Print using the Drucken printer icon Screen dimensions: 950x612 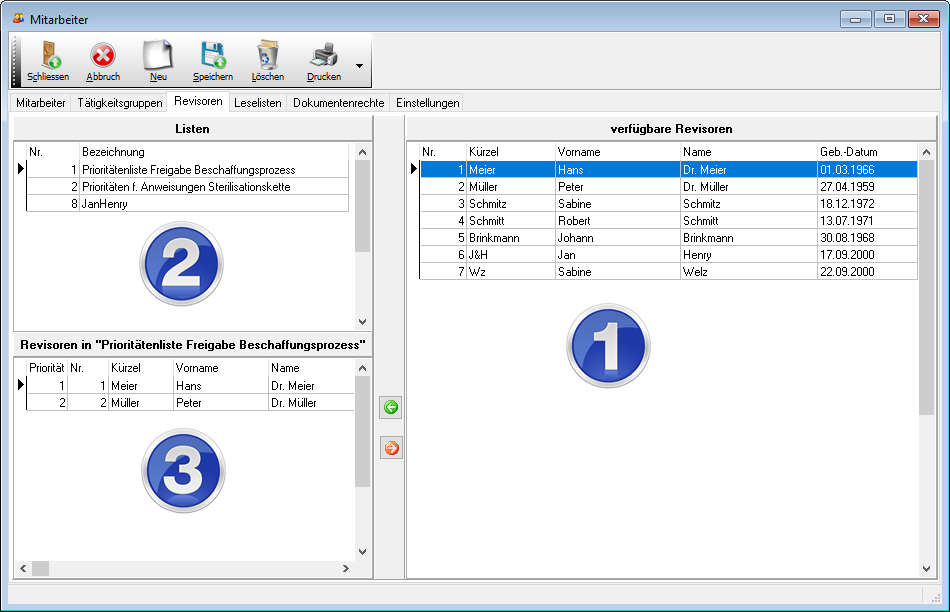pos(323,55)
